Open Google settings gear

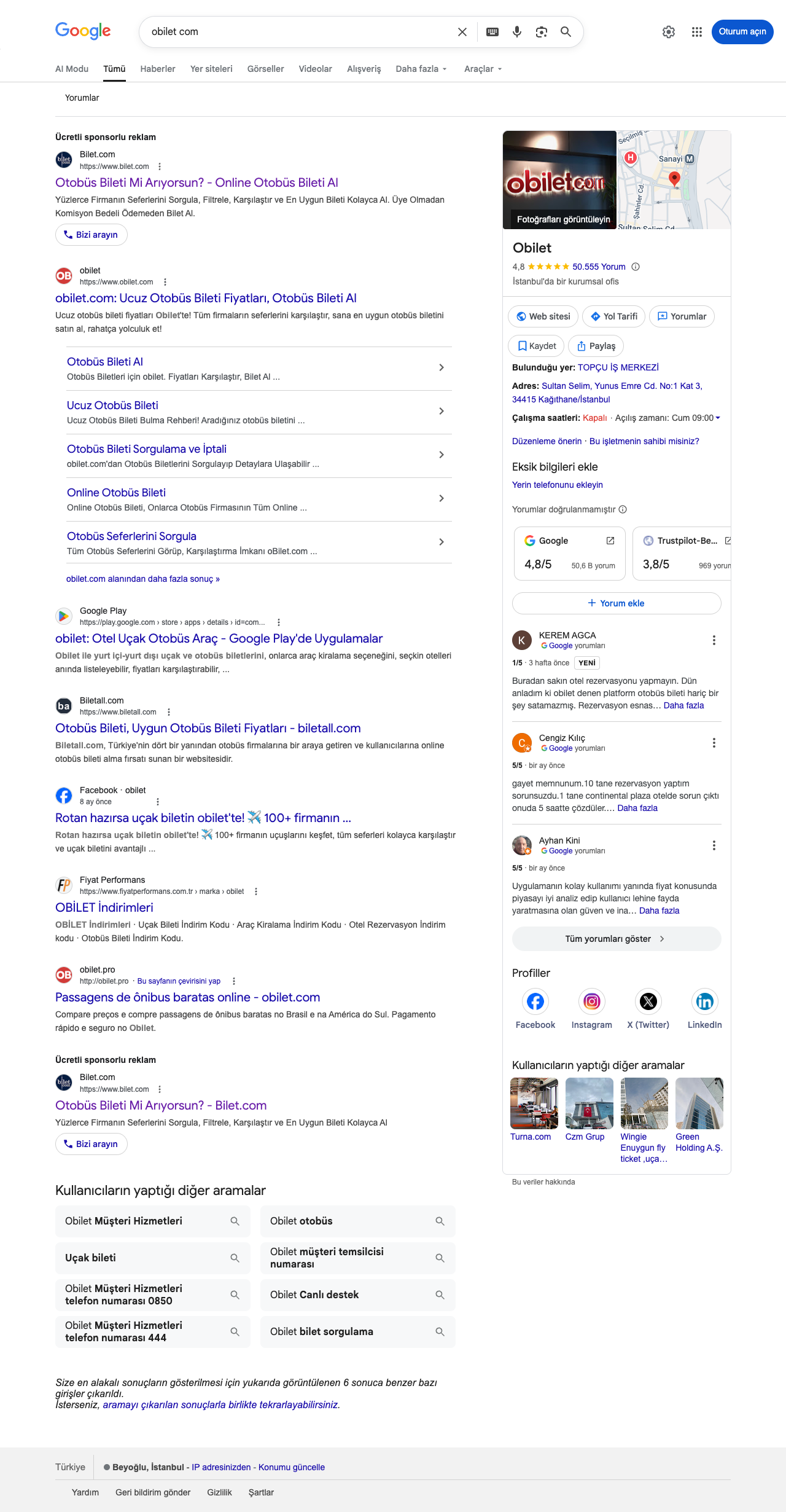[x=669, y=32]
